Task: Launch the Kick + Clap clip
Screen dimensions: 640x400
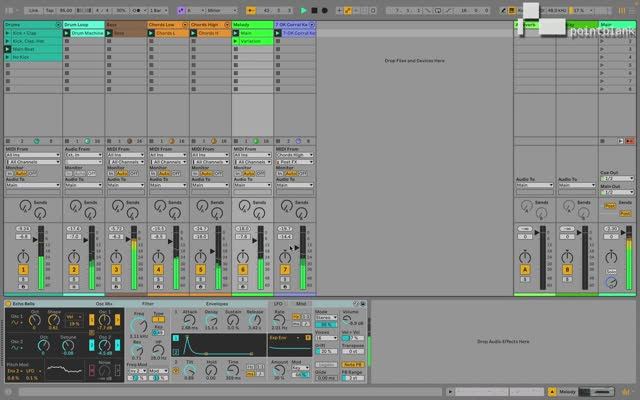Action: tap(7, 33)
